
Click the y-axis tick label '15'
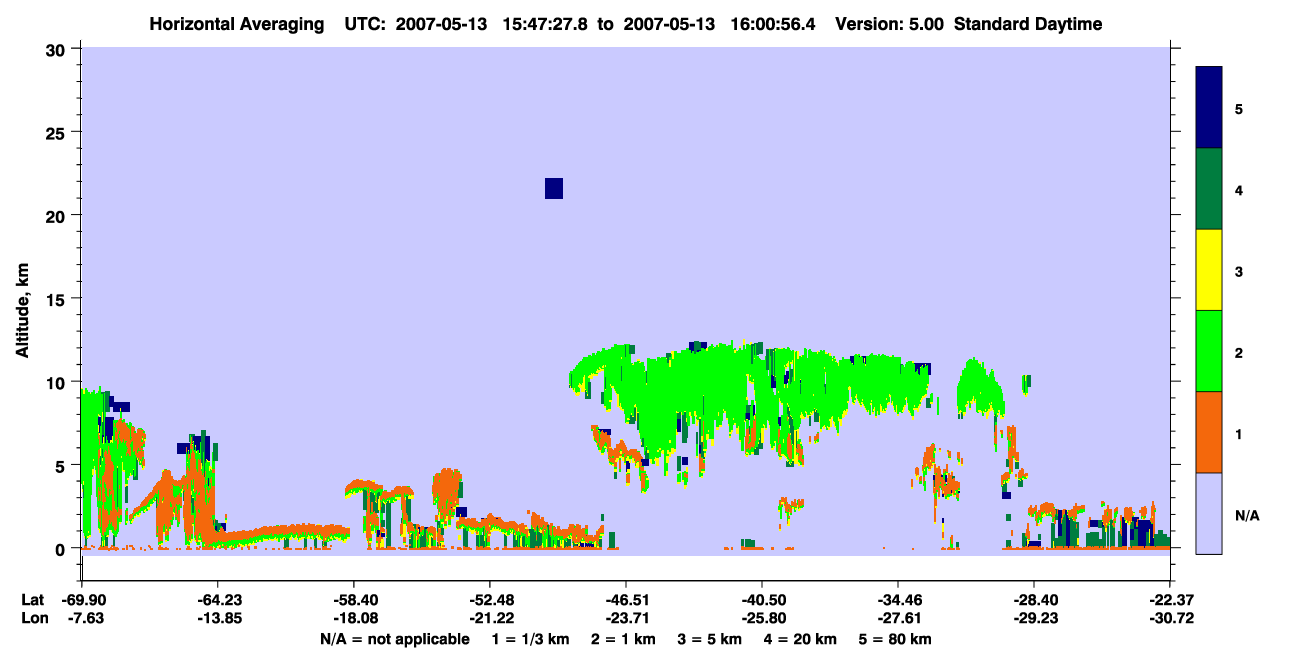[x=58, y=299]
